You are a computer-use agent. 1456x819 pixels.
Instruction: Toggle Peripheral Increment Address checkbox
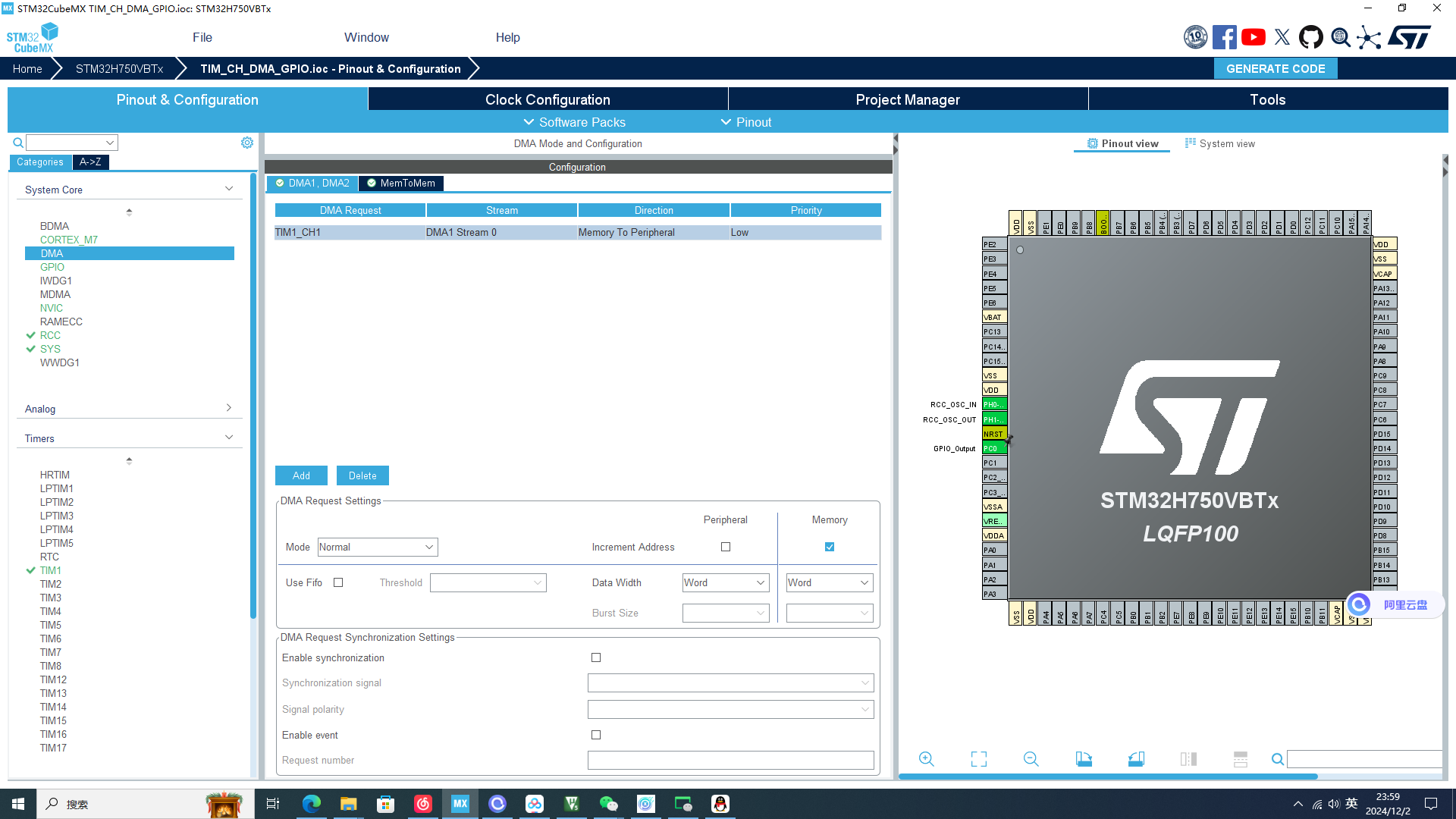726,547
